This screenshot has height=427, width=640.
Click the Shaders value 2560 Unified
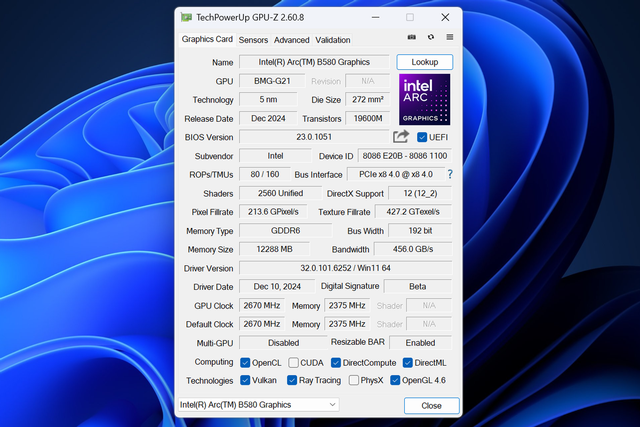coord(280,193)
